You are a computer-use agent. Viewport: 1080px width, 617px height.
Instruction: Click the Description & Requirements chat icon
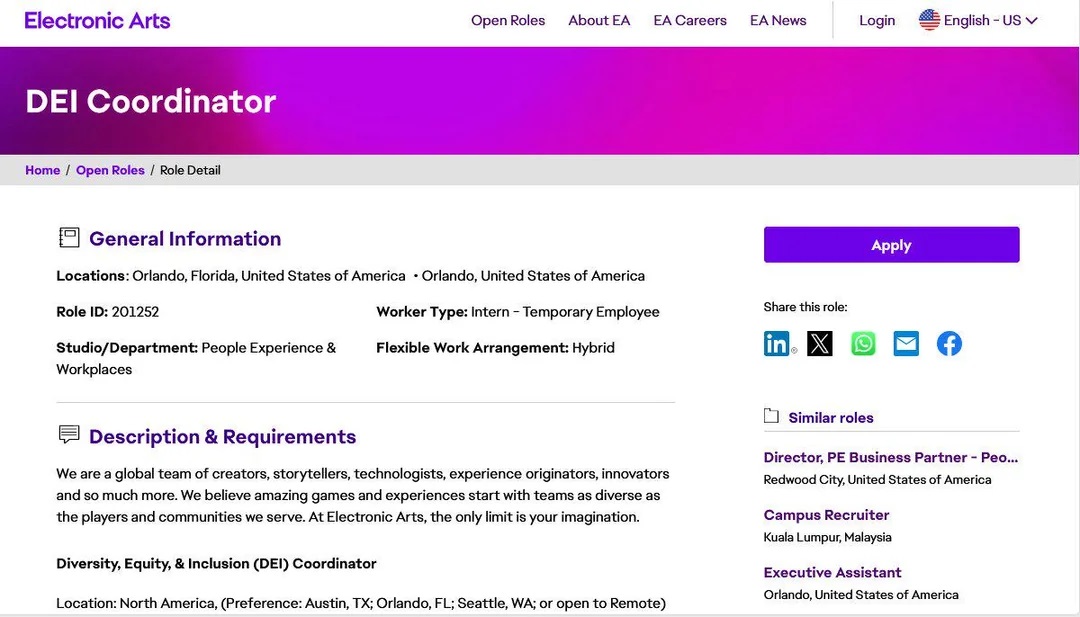(69, 435)
